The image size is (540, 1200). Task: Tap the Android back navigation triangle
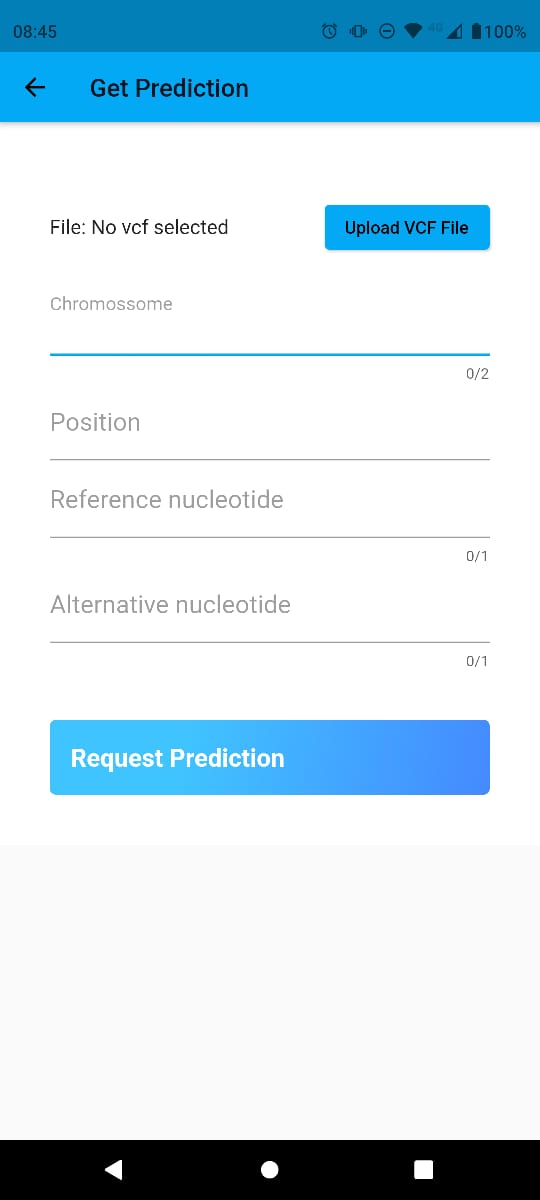tap(114, 1169)
